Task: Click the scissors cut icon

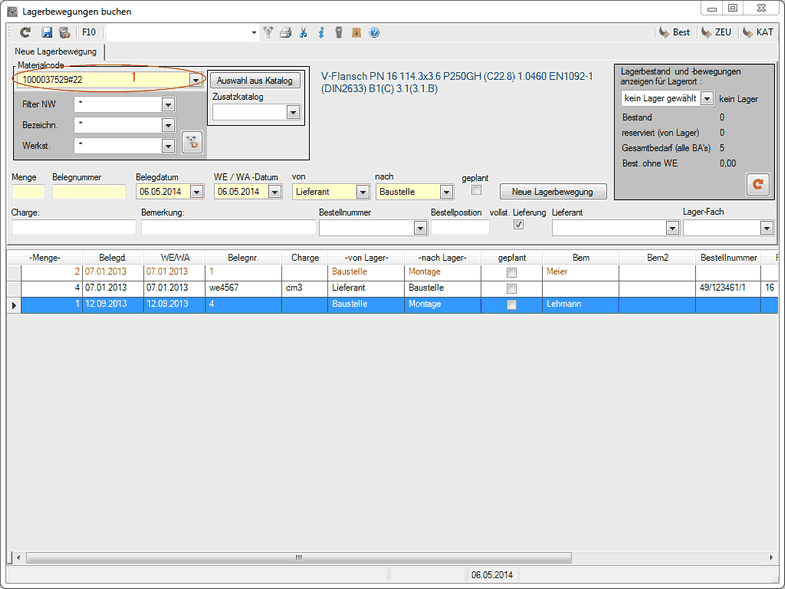Action: pyautogui.click(x=304, y=33)
